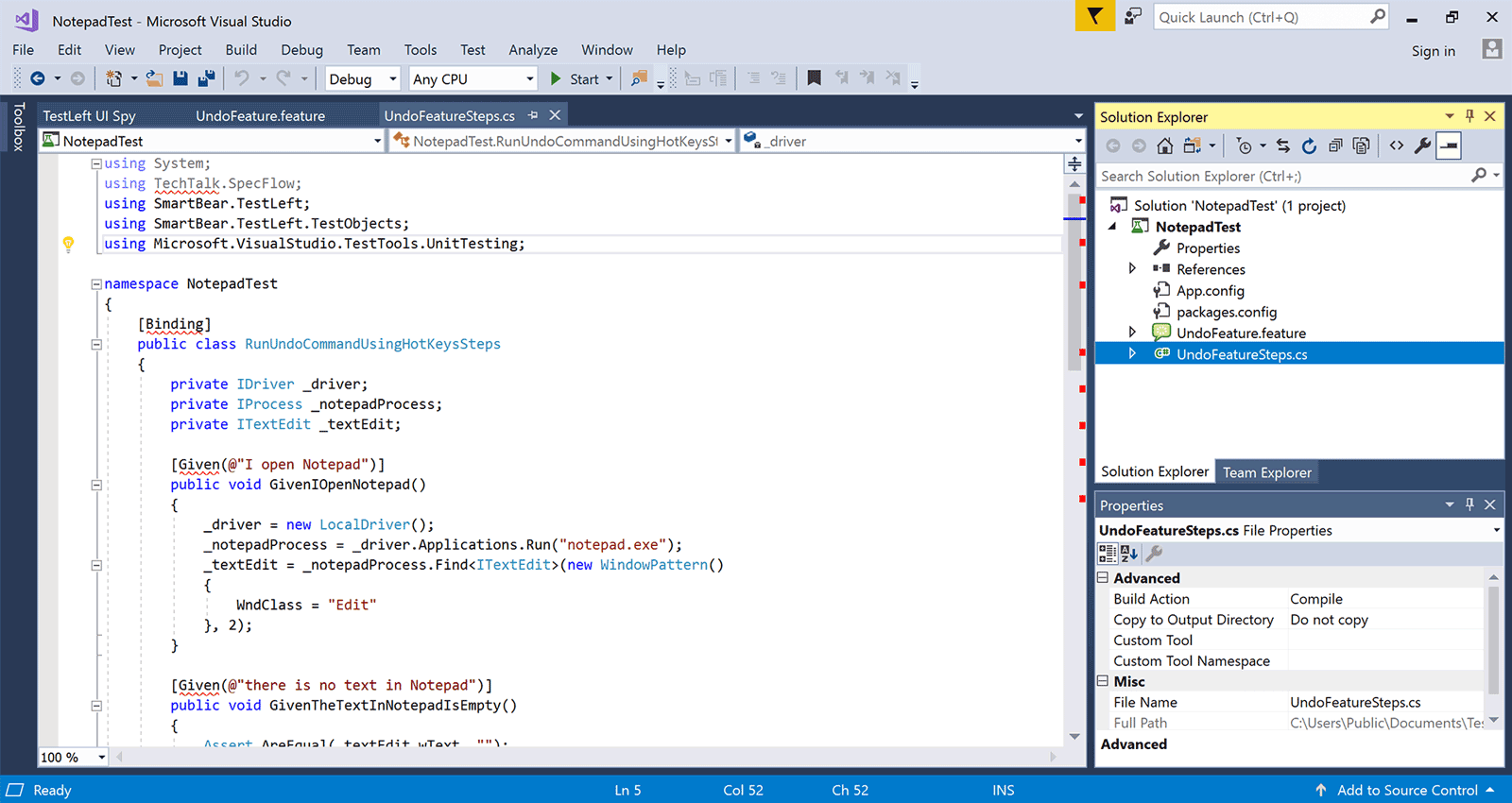Click Collapse All in Solution Explorer
1512x803 pixels.
[x=1335, y=145]
